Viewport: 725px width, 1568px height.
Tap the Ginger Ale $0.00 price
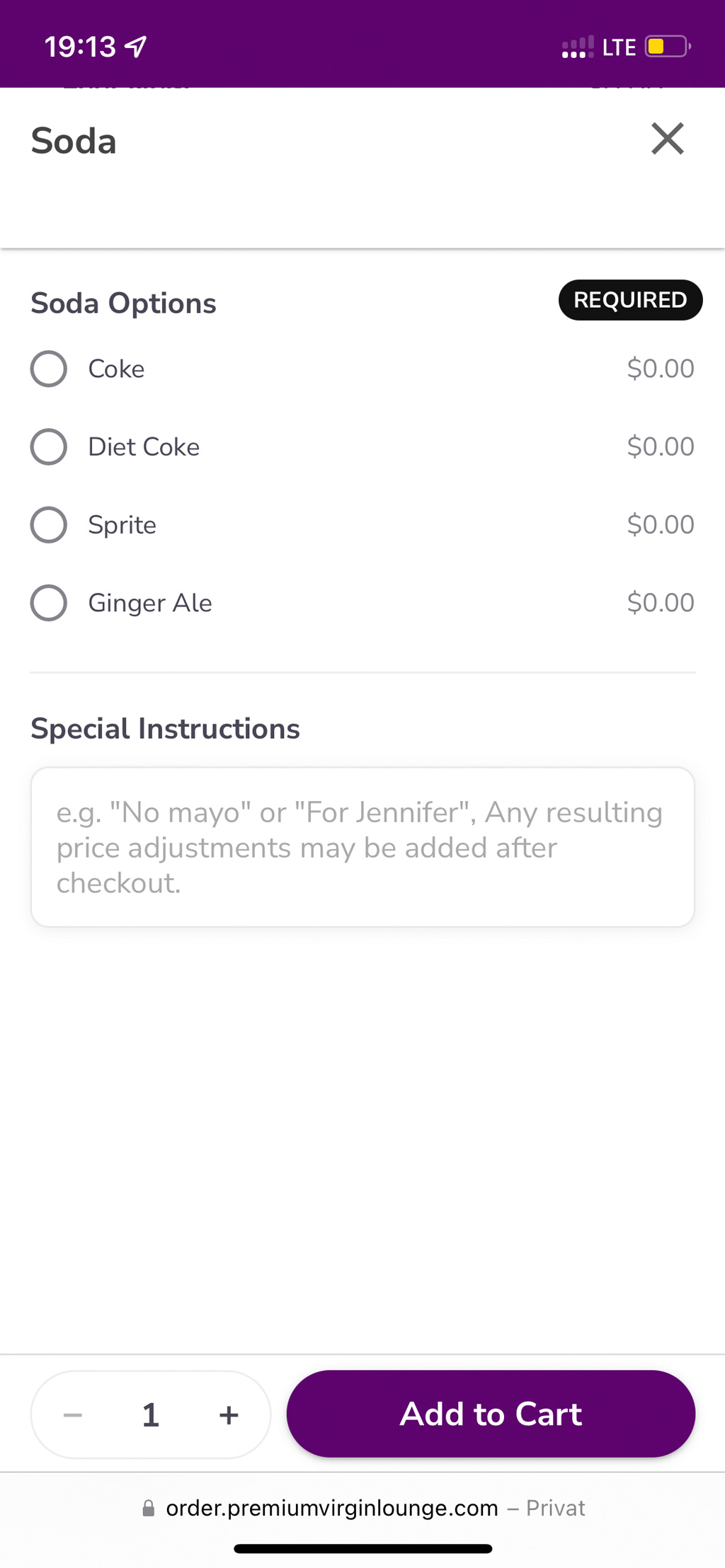click(660, 603)
